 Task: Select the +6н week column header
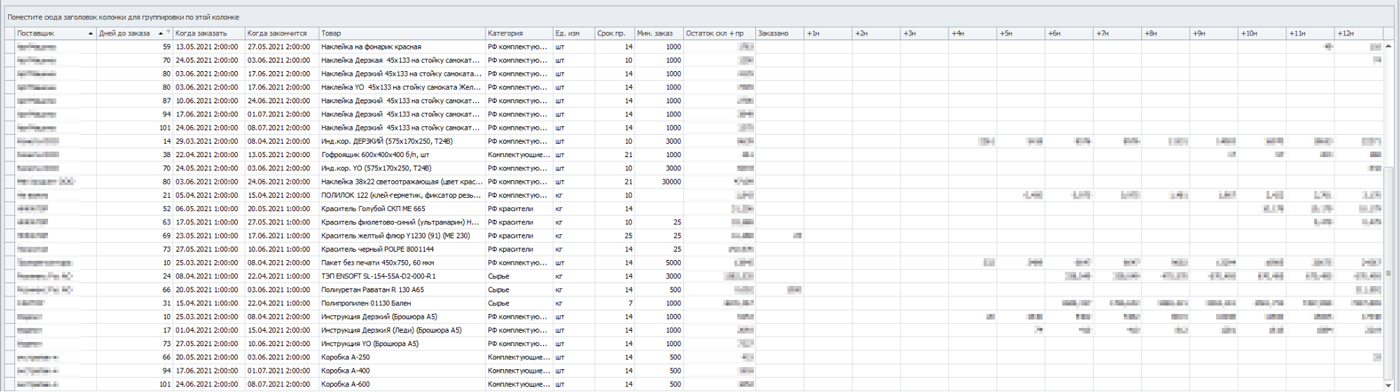1068,33
